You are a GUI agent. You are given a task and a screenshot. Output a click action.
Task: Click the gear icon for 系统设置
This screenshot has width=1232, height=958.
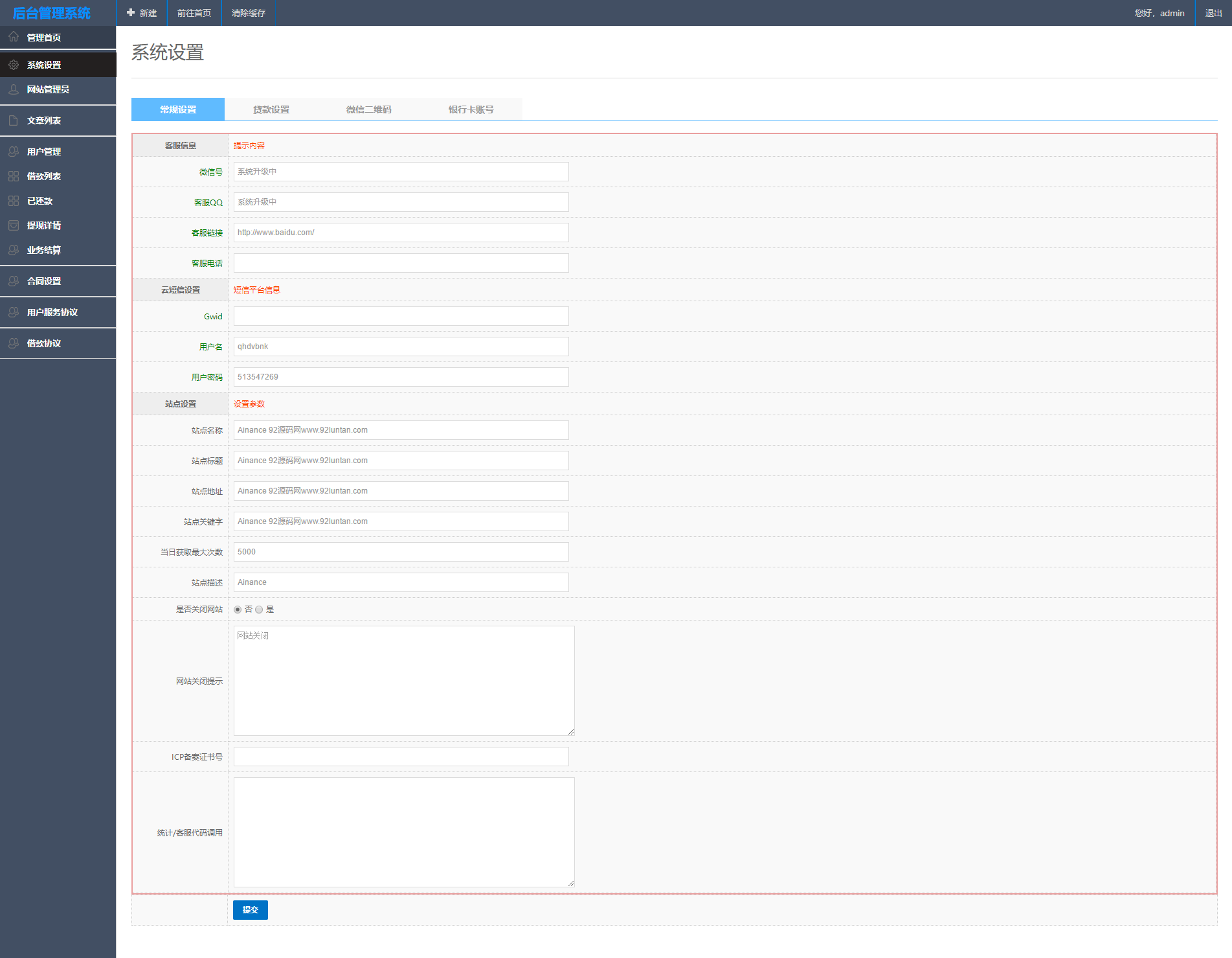pyautogui.click(x=14, y=65)
